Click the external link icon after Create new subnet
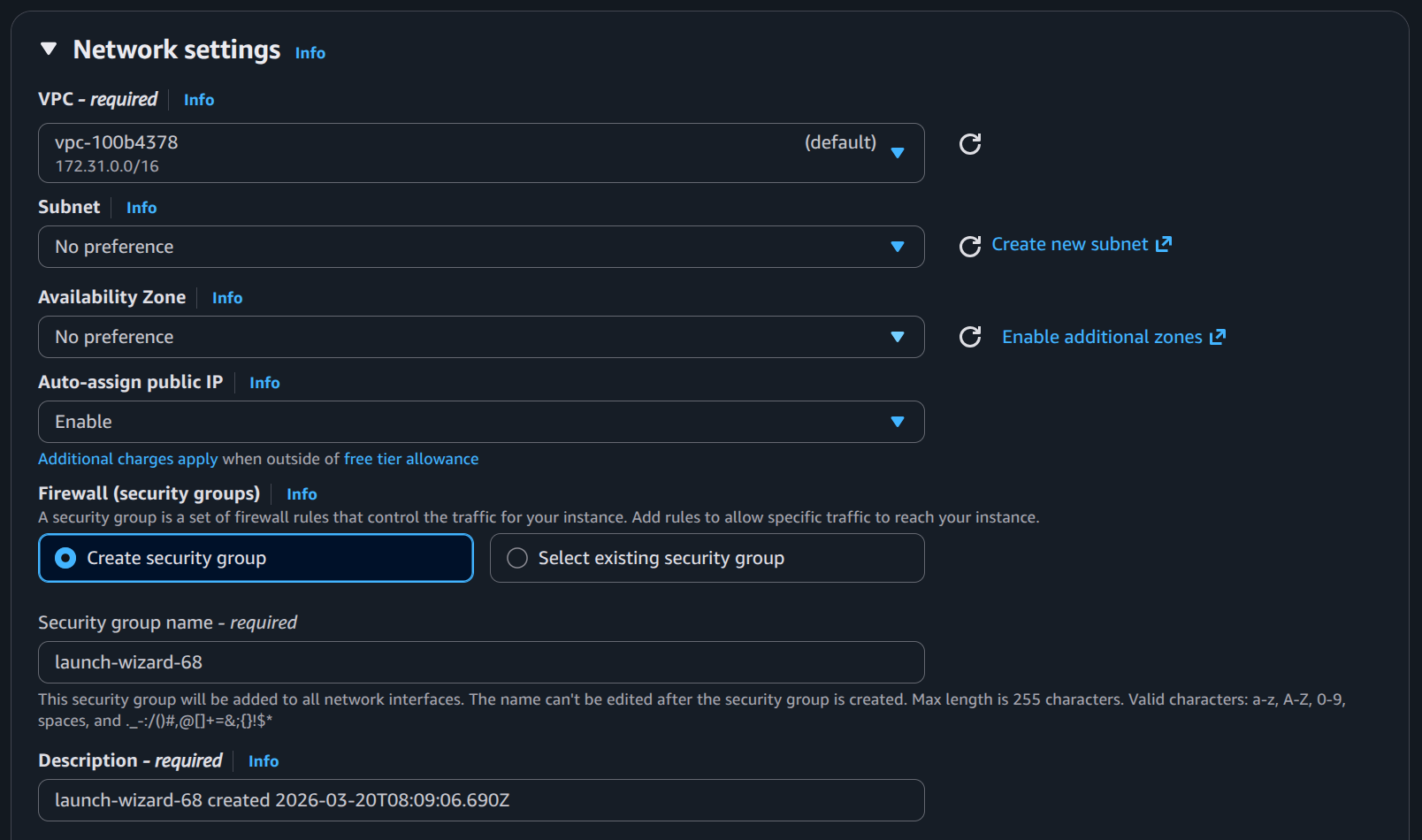The image size is (1422, 840). pos(1164,243)
